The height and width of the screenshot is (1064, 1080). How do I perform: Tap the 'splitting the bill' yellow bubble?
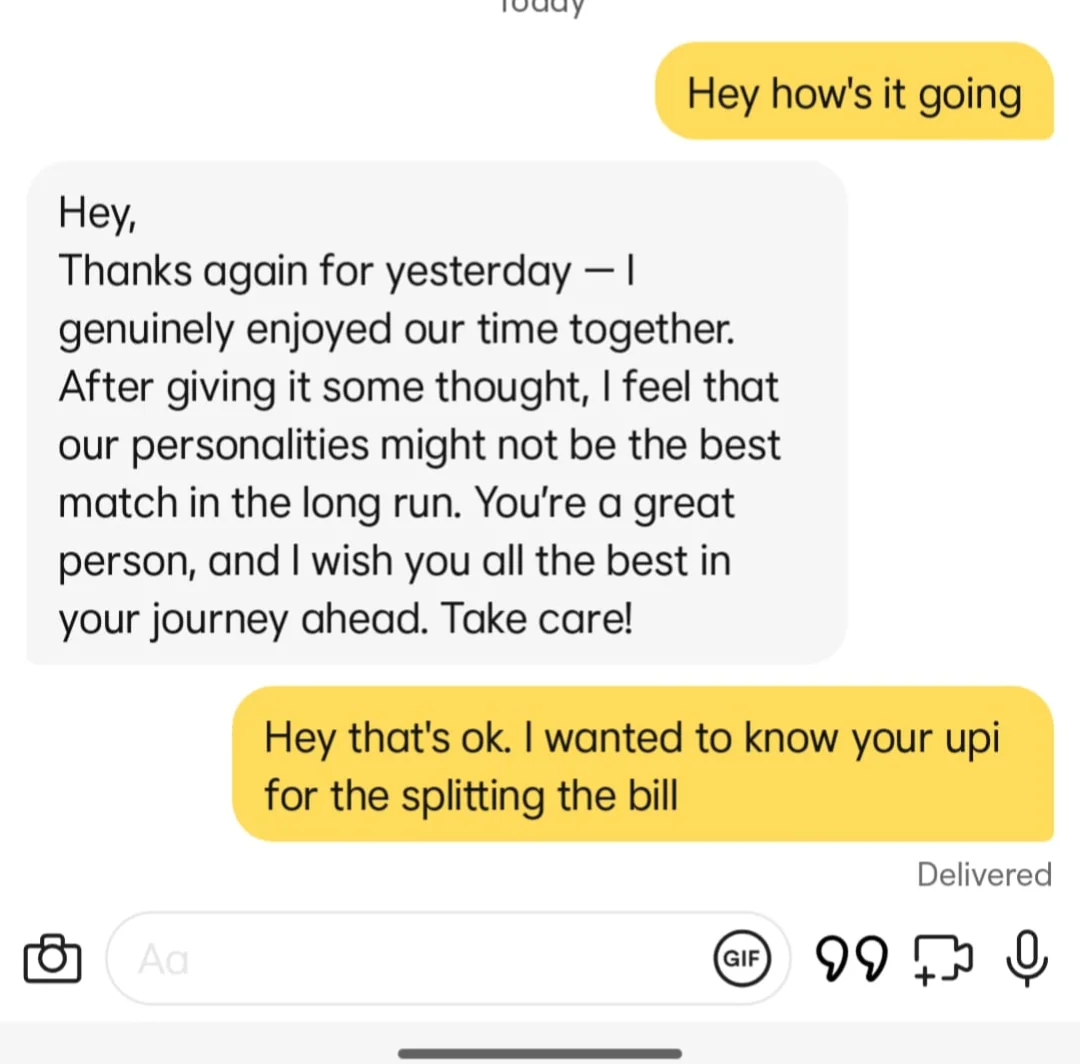(x=643, y=764)
